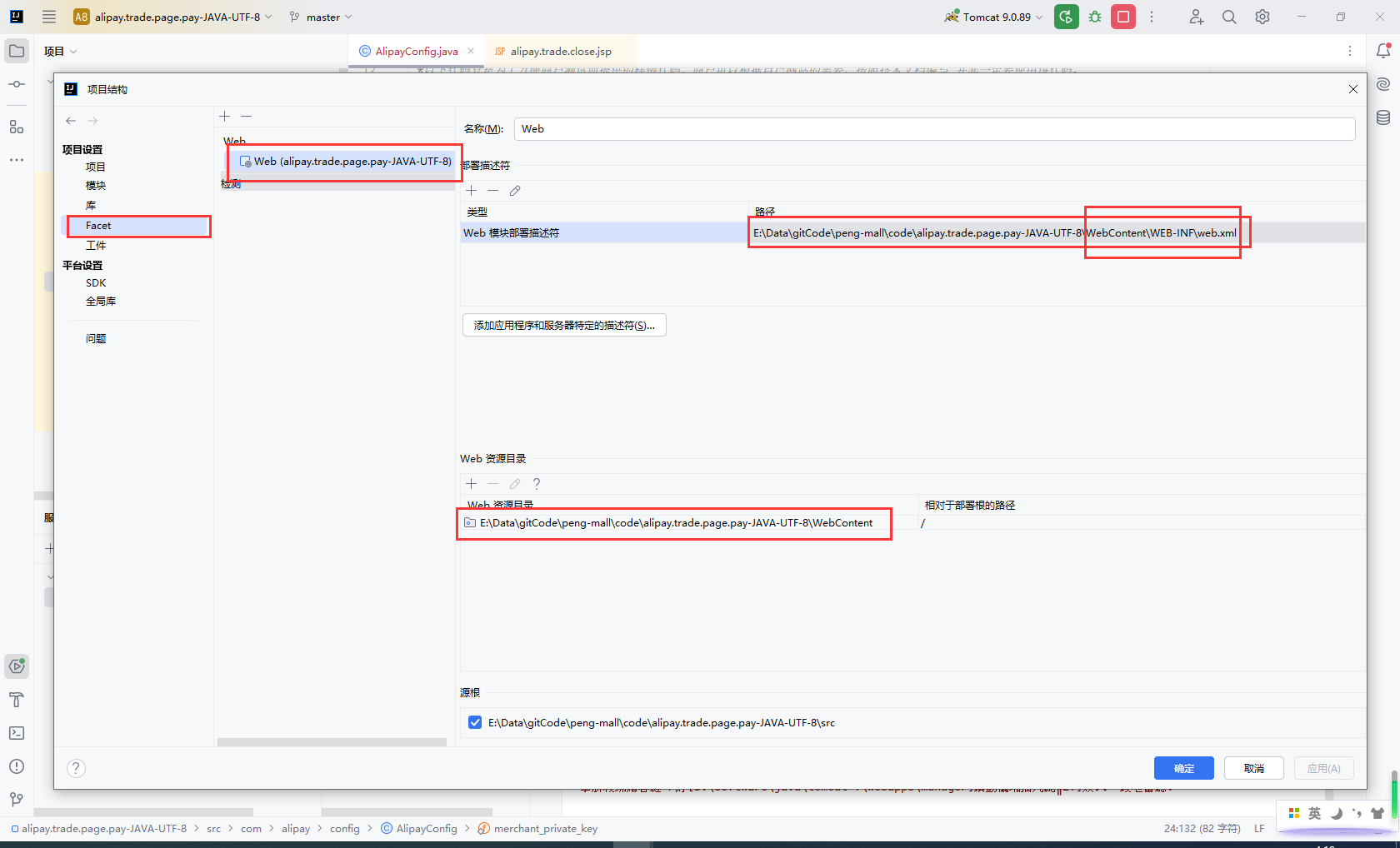
Task: Open more run actions menu
Action: [1152, 17]
